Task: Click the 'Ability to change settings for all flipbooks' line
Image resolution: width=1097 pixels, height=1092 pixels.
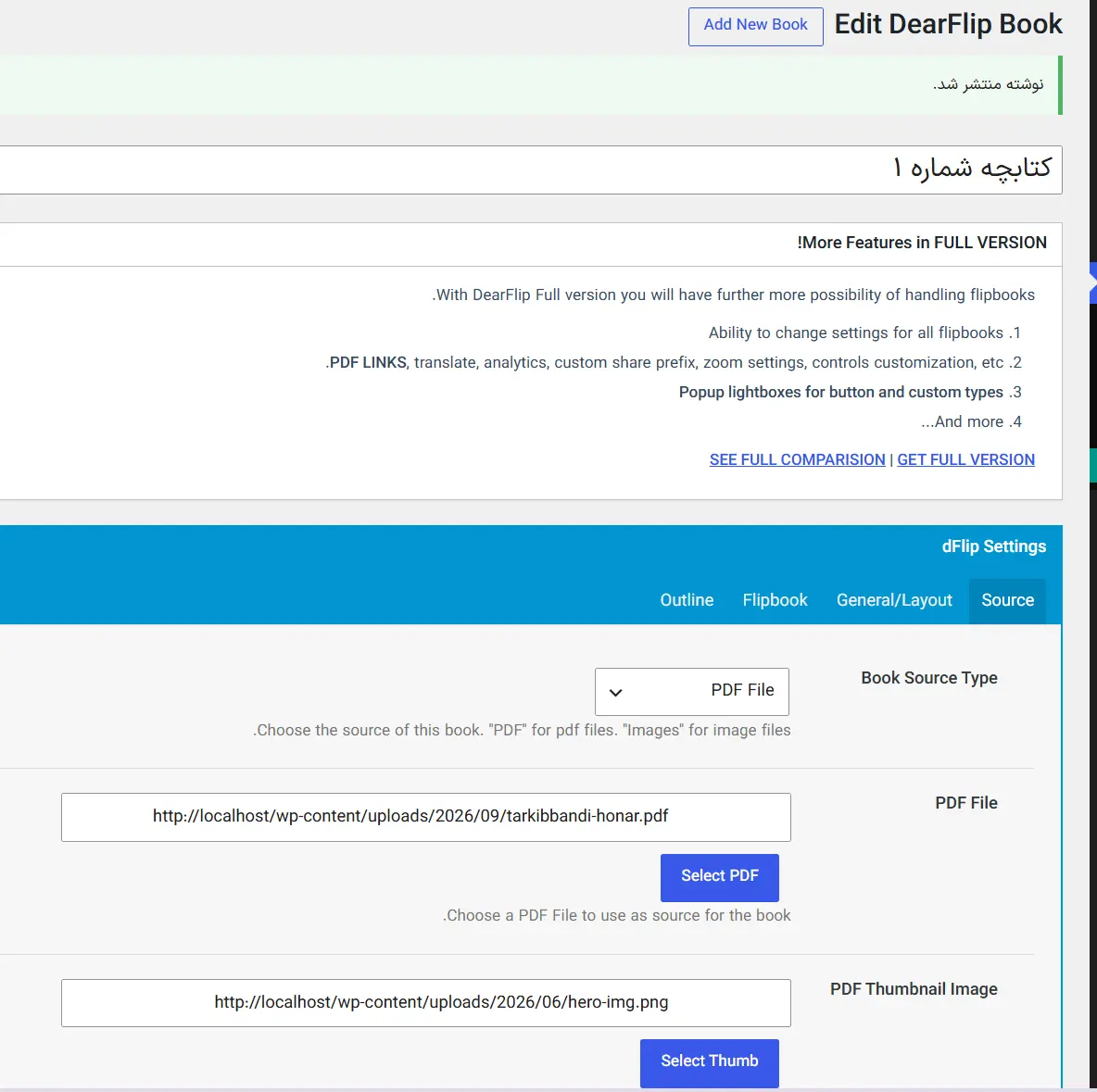Action: tap(855, 333)
